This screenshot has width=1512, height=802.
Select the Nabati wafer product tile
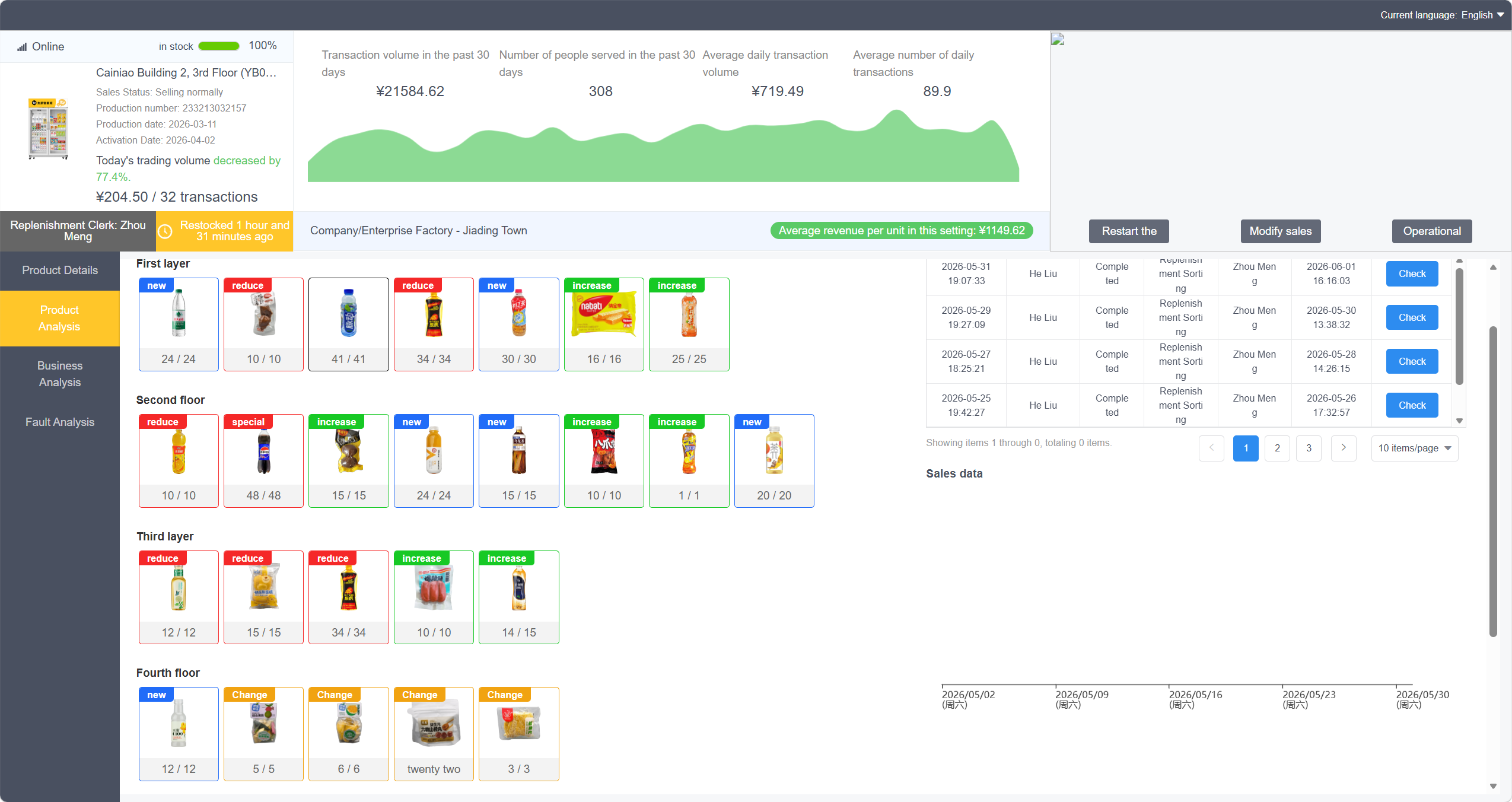(604, 324)
